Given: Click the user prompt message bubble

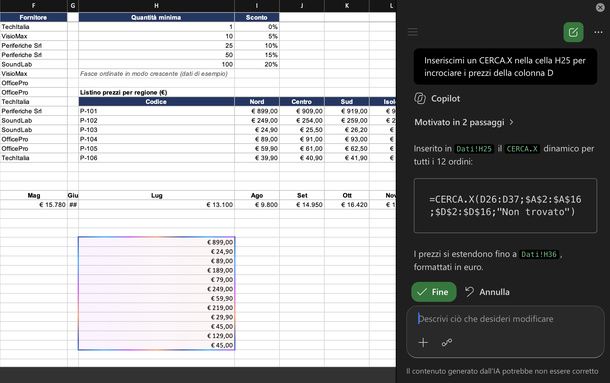Looking at the screenshot, I should coord(505,67).
